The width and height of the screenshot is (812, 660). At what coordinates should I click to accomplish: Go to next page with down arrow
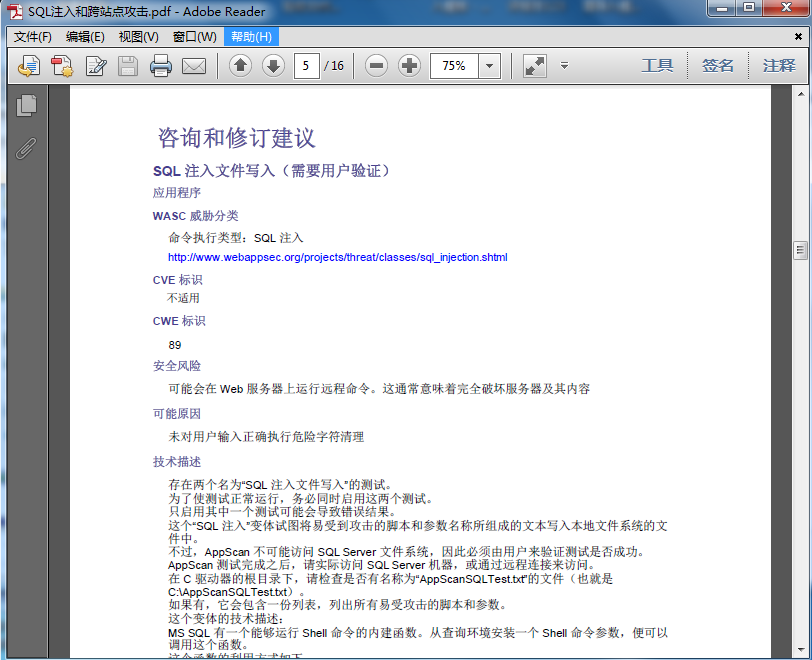(x=273, y=66)
